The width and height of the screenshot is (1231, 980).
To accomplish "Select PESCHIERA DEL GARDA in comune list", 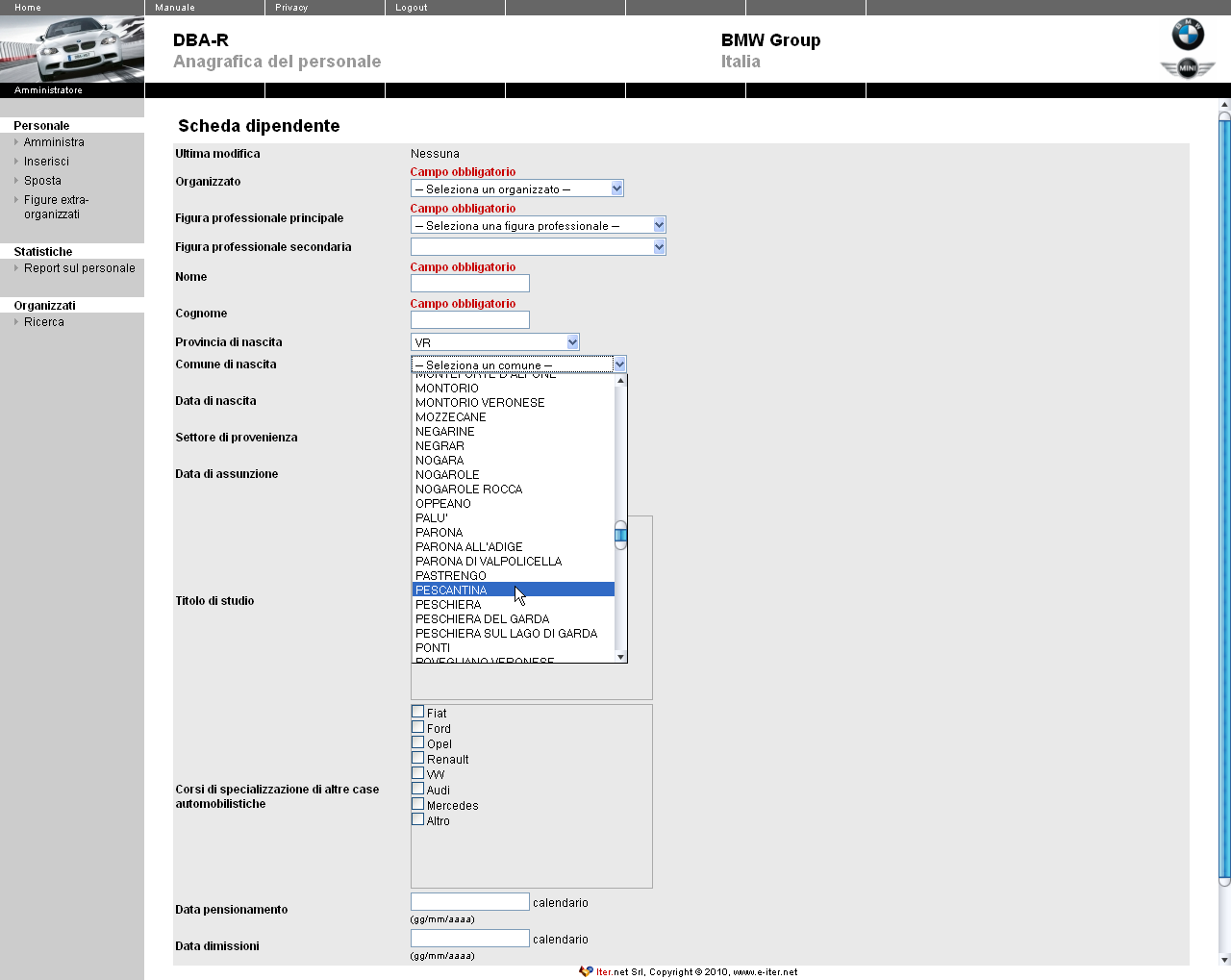I will coord(514,619).
